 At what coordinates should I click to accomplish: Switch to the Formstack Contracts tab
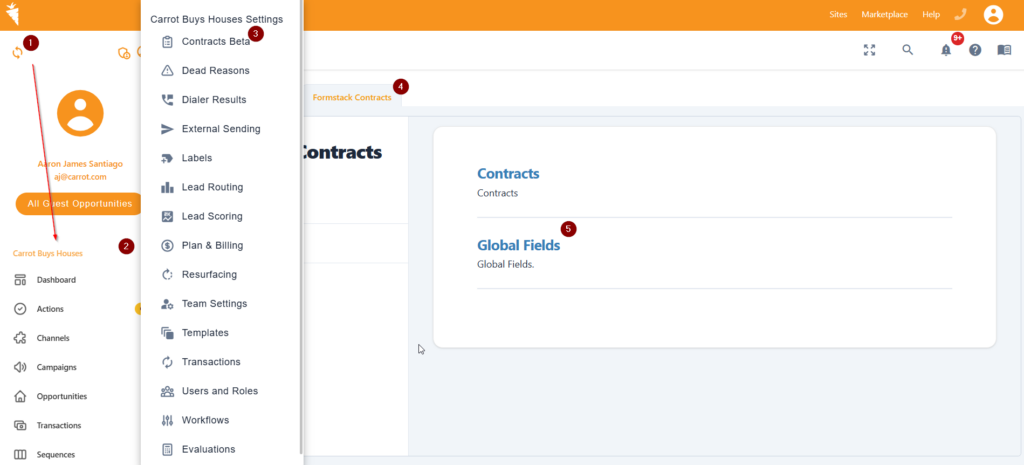352,97
